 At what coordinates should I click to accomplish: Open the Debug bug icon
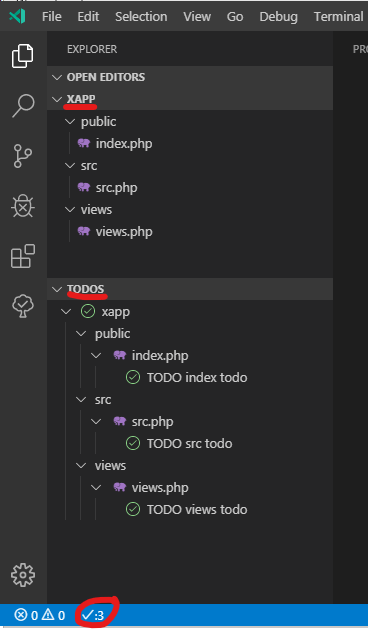coord(23,206)
